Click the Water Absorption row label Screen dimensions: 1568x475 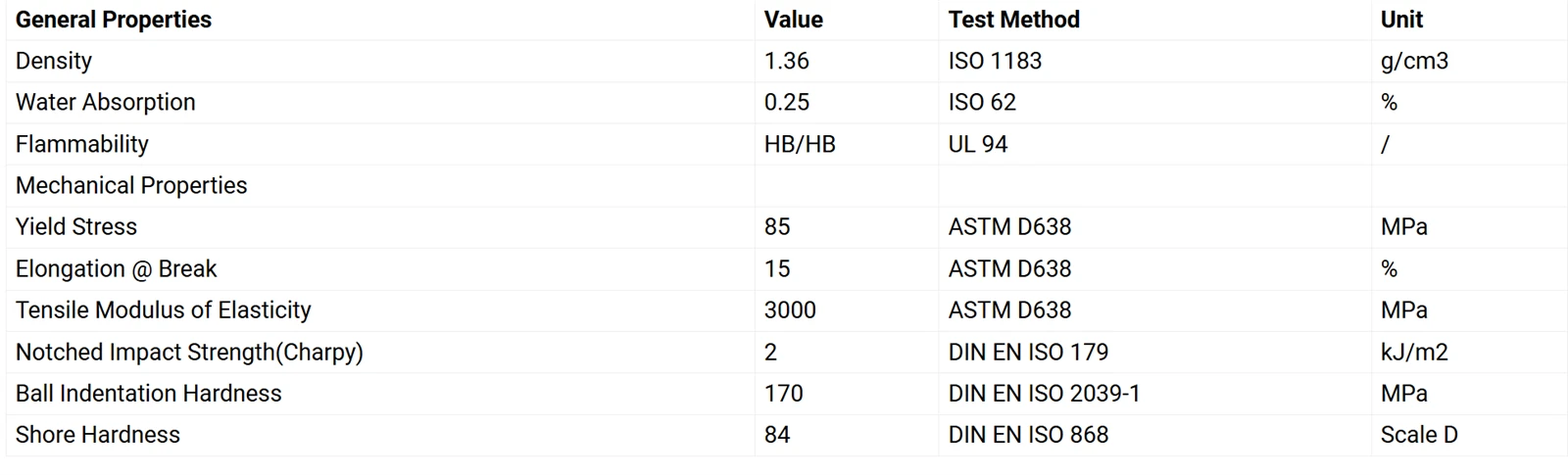point(106,102)
